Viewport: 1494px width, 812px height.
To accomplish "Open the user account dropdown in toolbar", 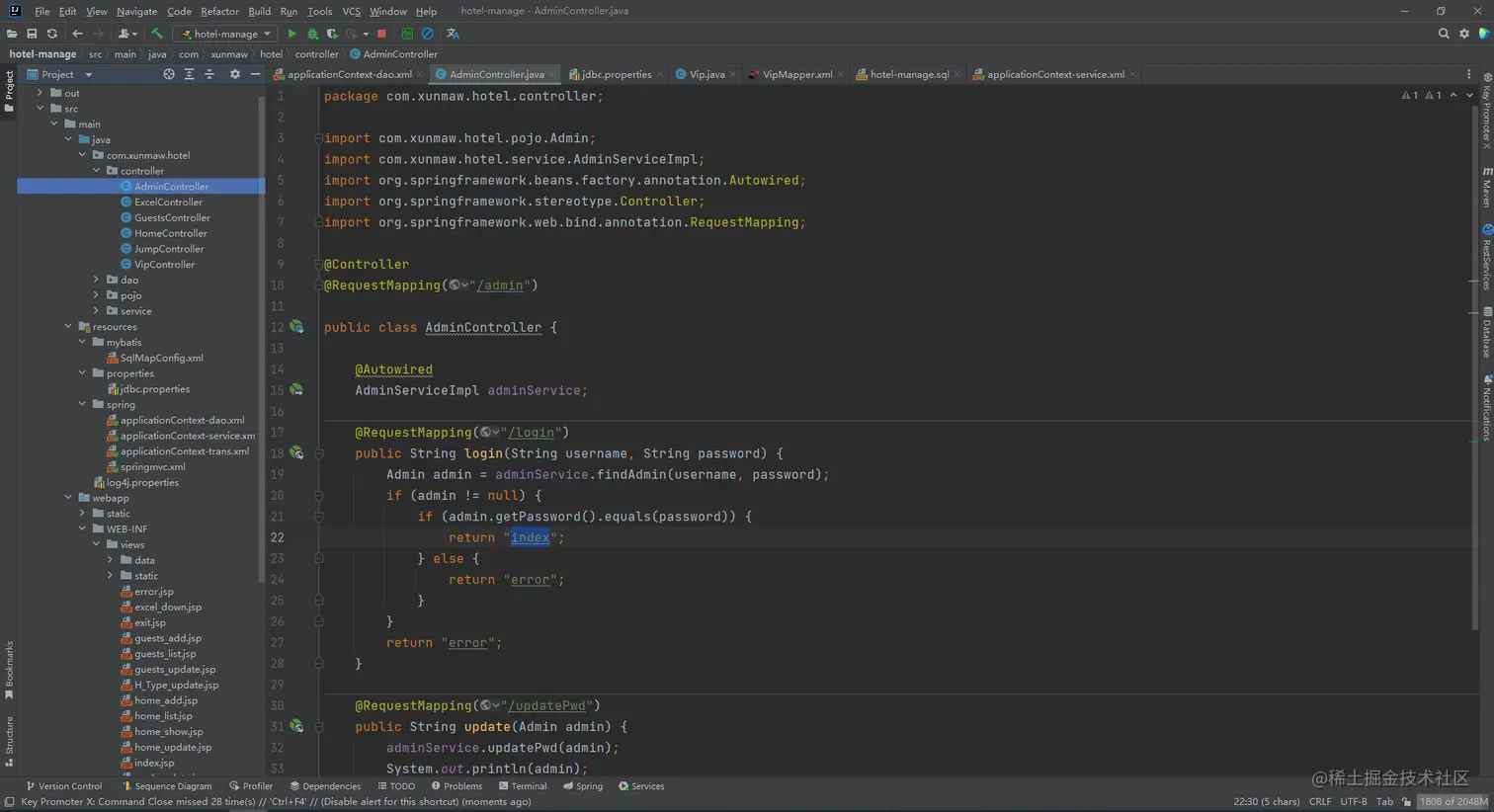I will [x=126, y=34].
